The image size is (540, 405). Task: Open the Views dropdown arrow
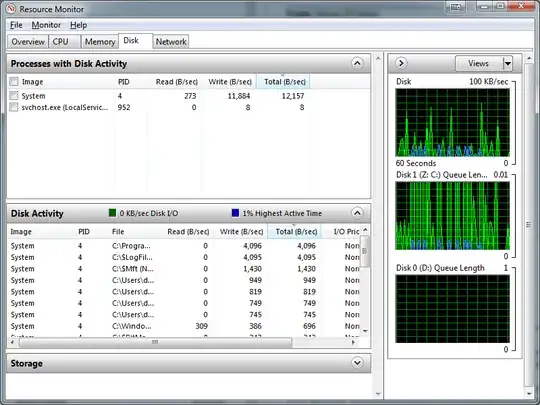click(x=508, y=63)
